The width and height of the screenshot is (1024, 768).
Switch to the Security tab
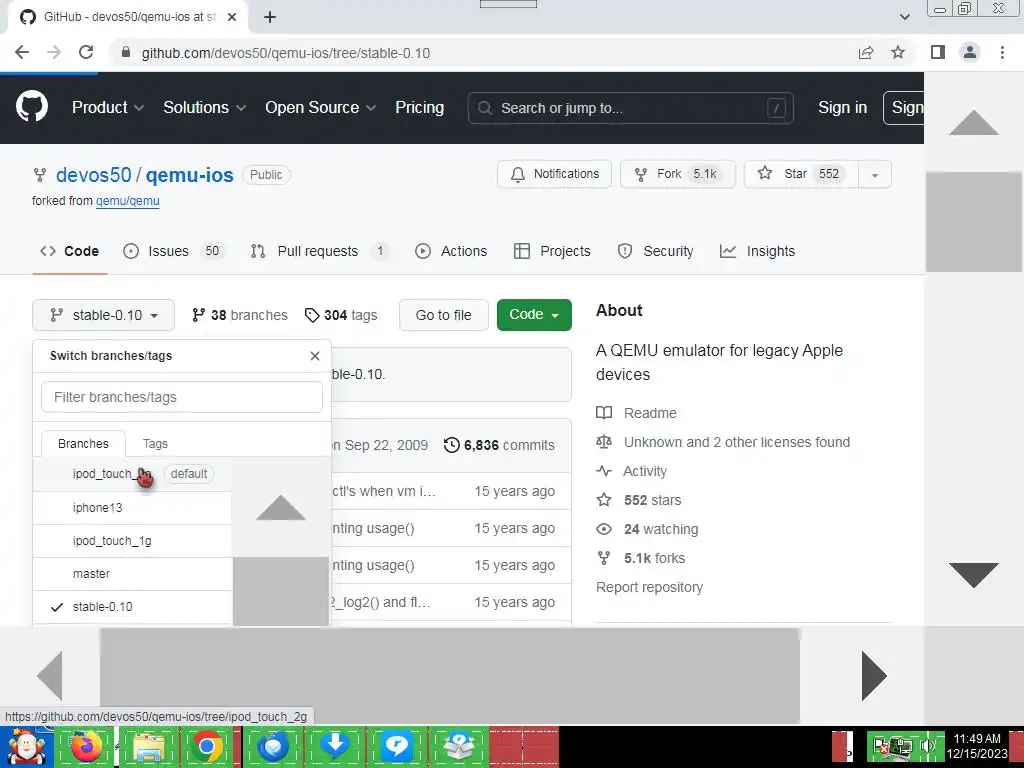(655, 251)
